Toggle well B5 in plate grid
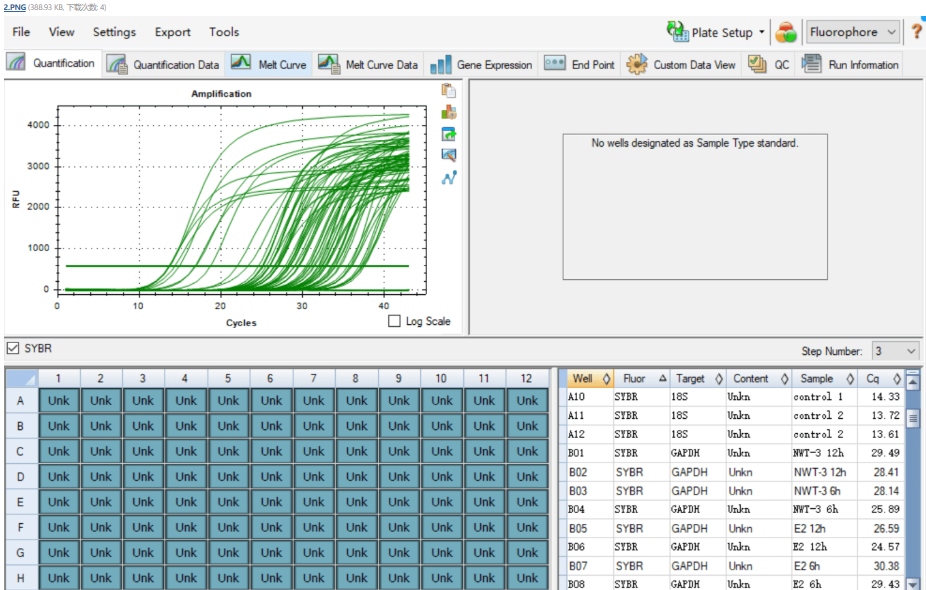 point(229,426)
